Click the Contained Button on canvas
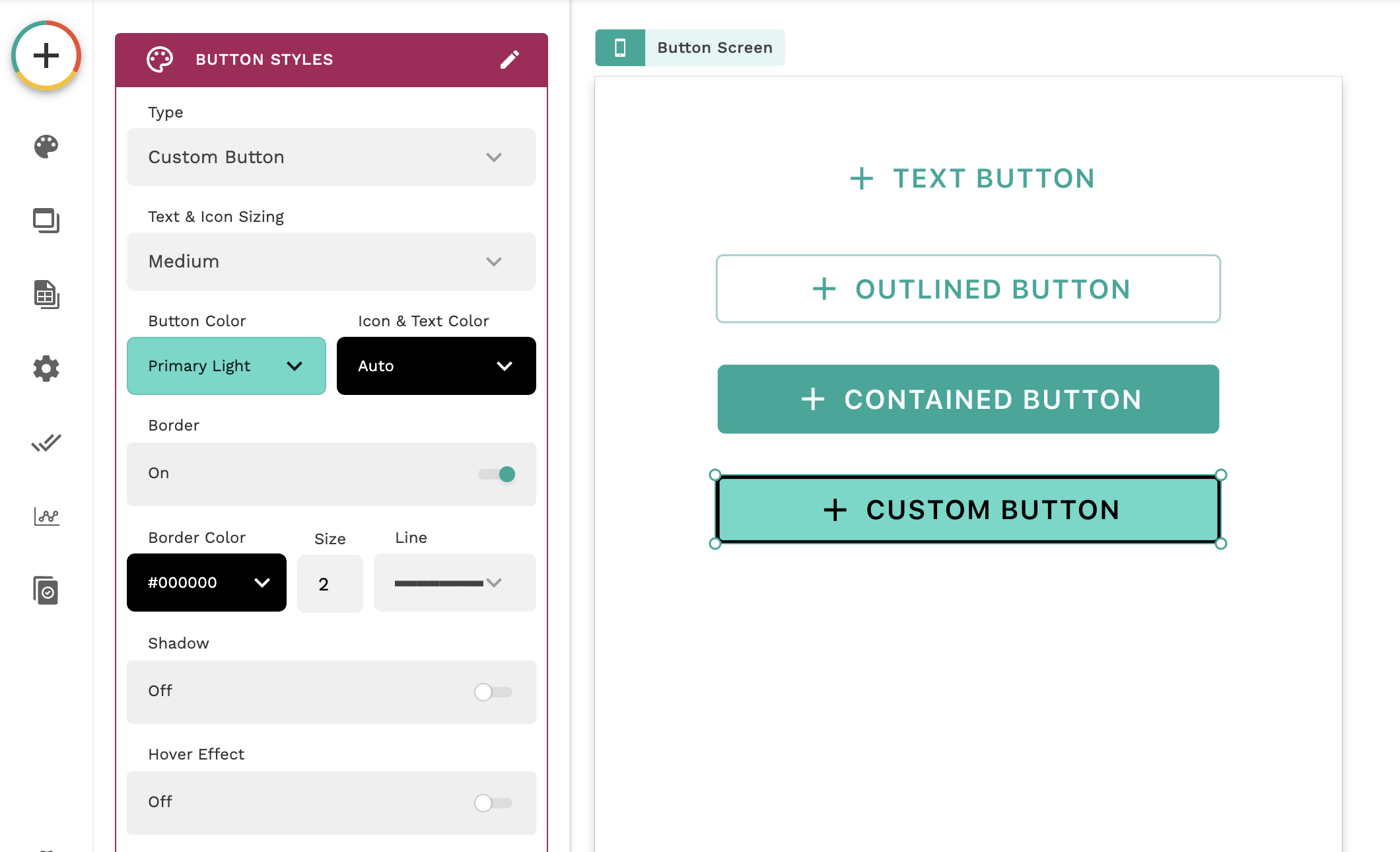The height and width of the screenshot is (852, 1400). (968, 400)
